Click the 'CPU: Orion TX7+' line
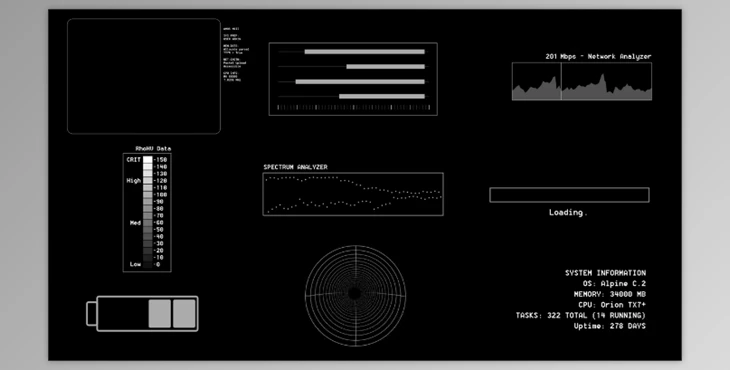This screenshot has width=730, height=370. tap(612, 305)
